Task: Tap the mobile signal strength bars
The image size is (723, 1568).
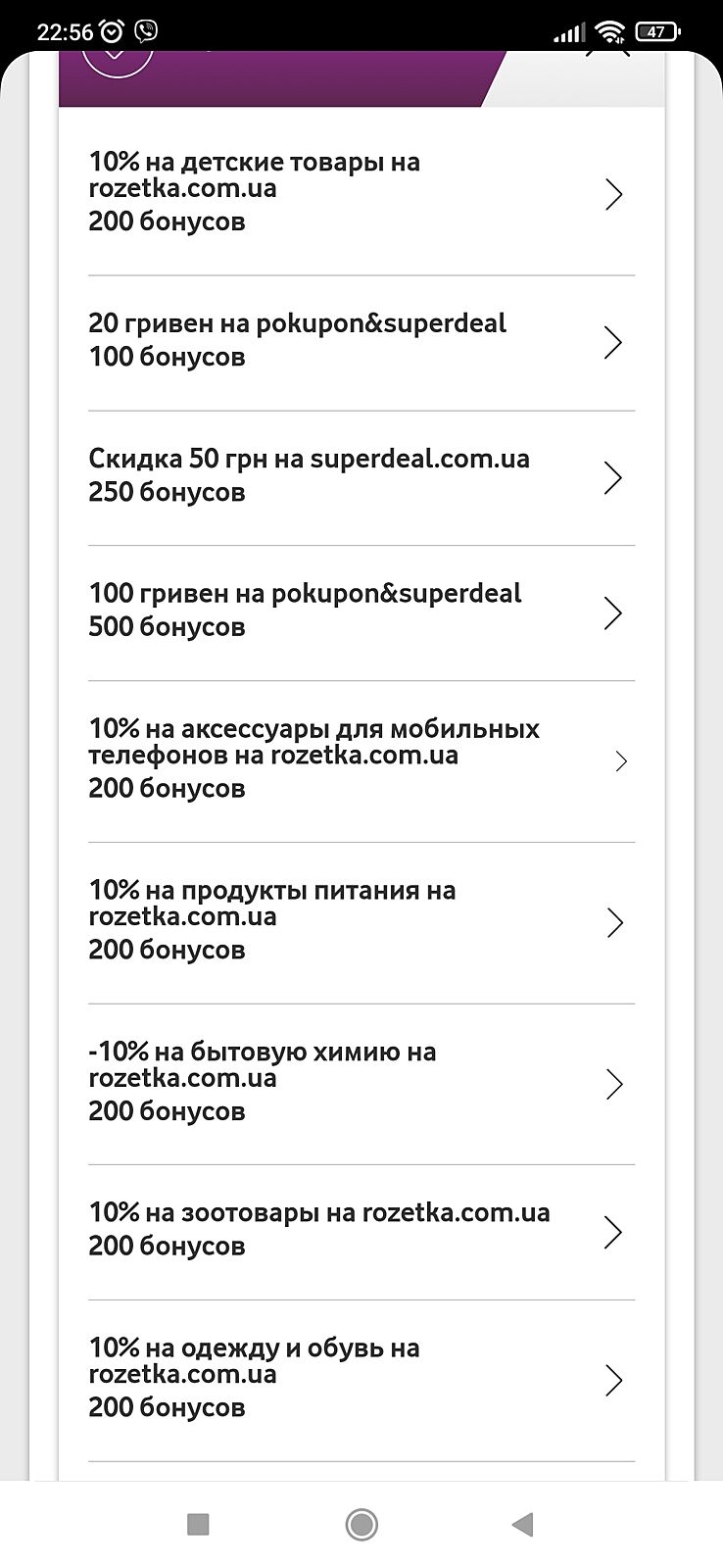Action: (x=568, y=33)
